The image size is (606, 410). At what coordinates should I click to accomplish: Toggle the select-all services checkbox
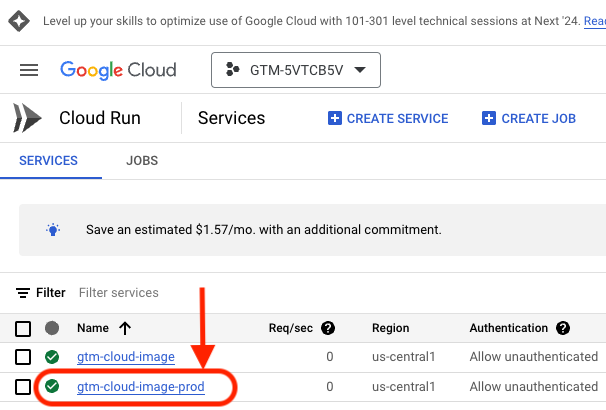[x=23, y=328]
